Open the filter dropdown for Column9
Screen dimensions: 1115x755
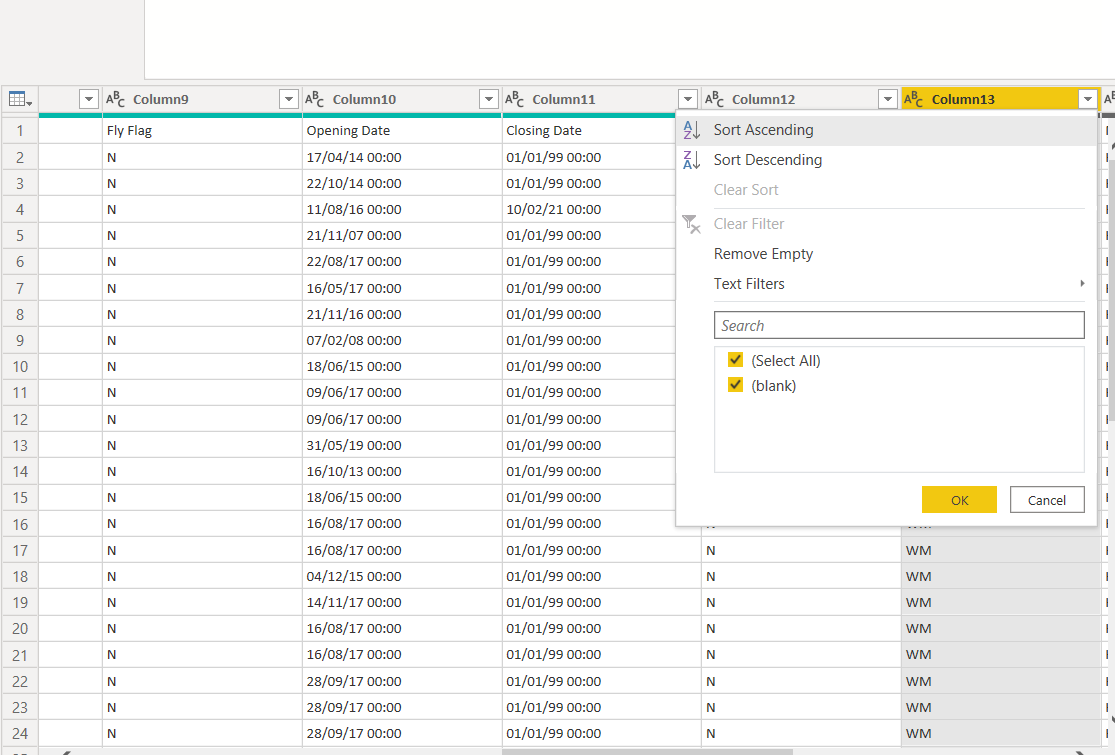click(x=289, y=100)
